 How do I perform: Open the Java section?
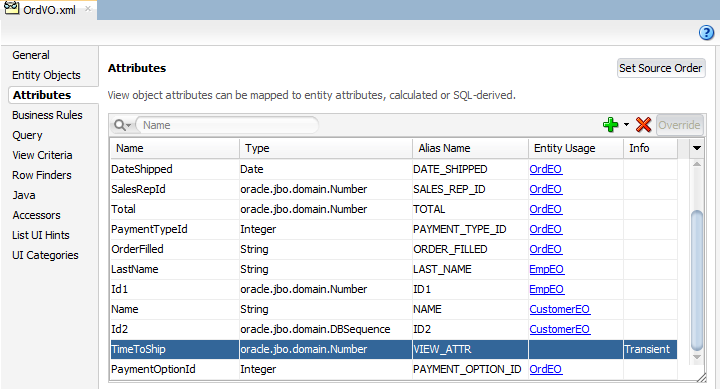(24, 195)
